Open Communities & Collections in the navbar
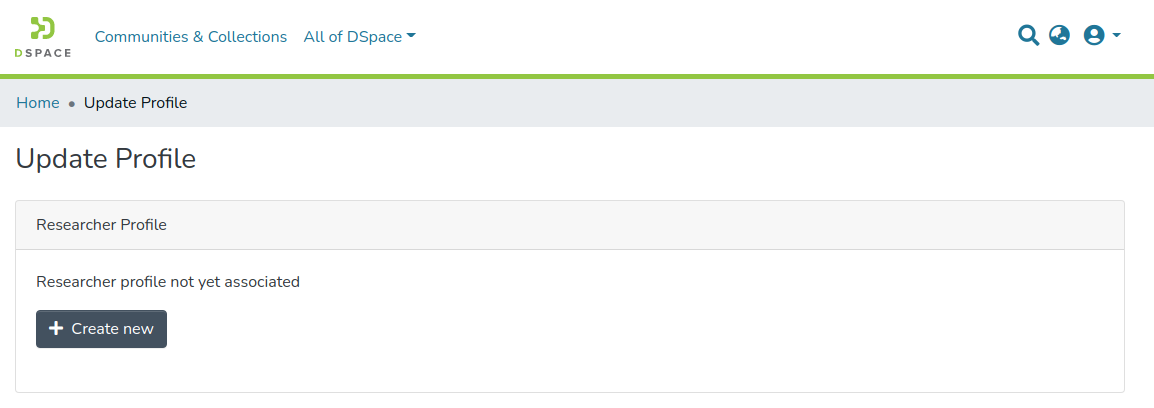The image size is (1154, 408). tap(191, 37)
